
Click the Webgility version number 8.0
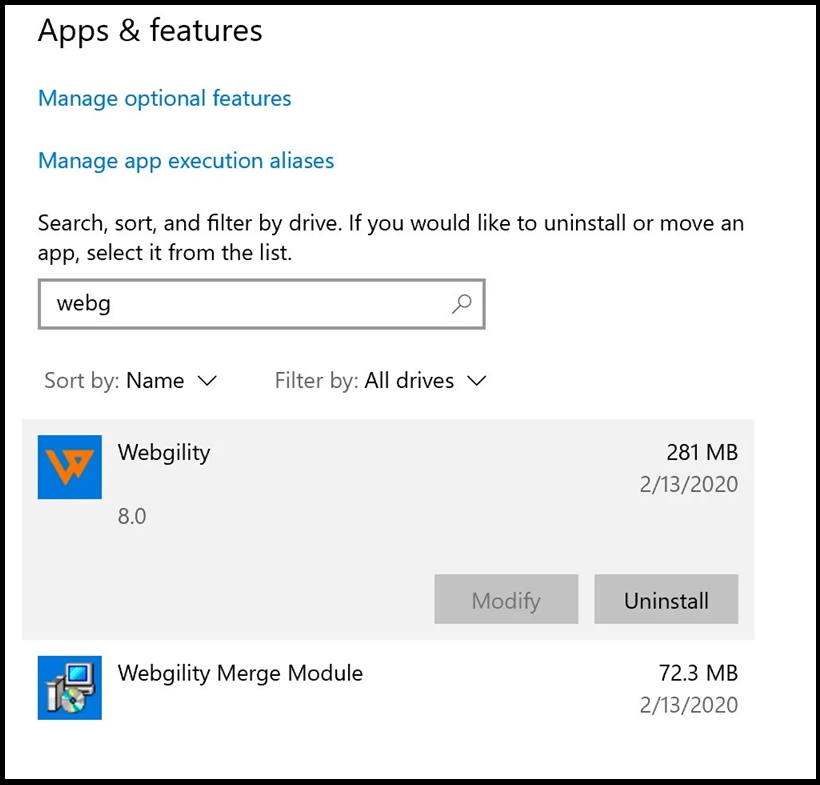click(x=132, y=517)
